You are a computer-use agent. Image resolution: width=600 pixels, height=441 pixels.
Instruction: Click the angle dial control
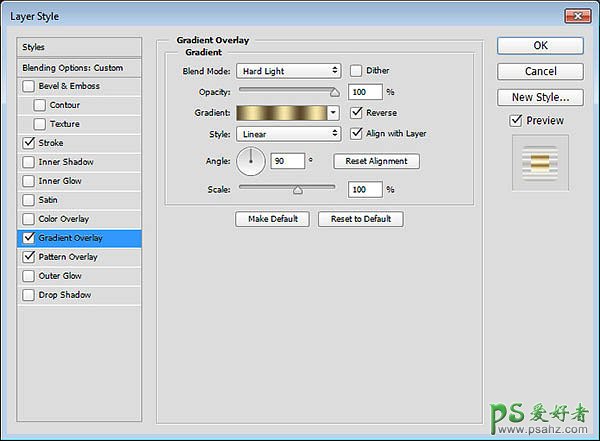(250, 160)
